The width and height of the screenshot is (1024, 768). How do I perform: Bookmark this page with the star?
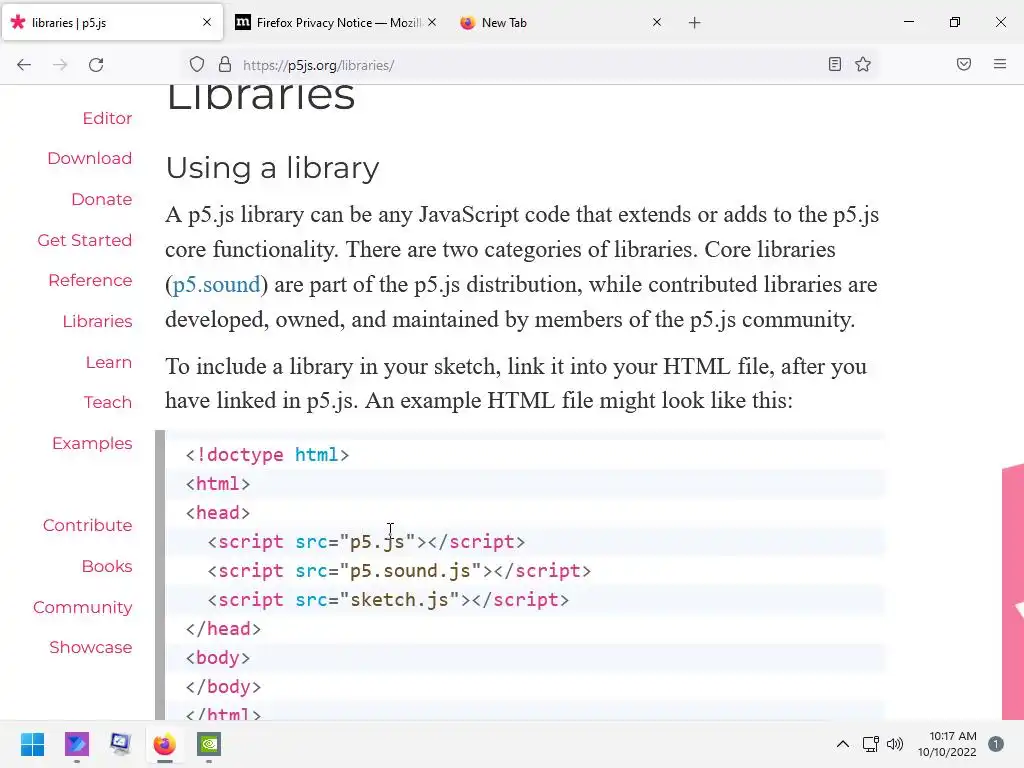863,65
